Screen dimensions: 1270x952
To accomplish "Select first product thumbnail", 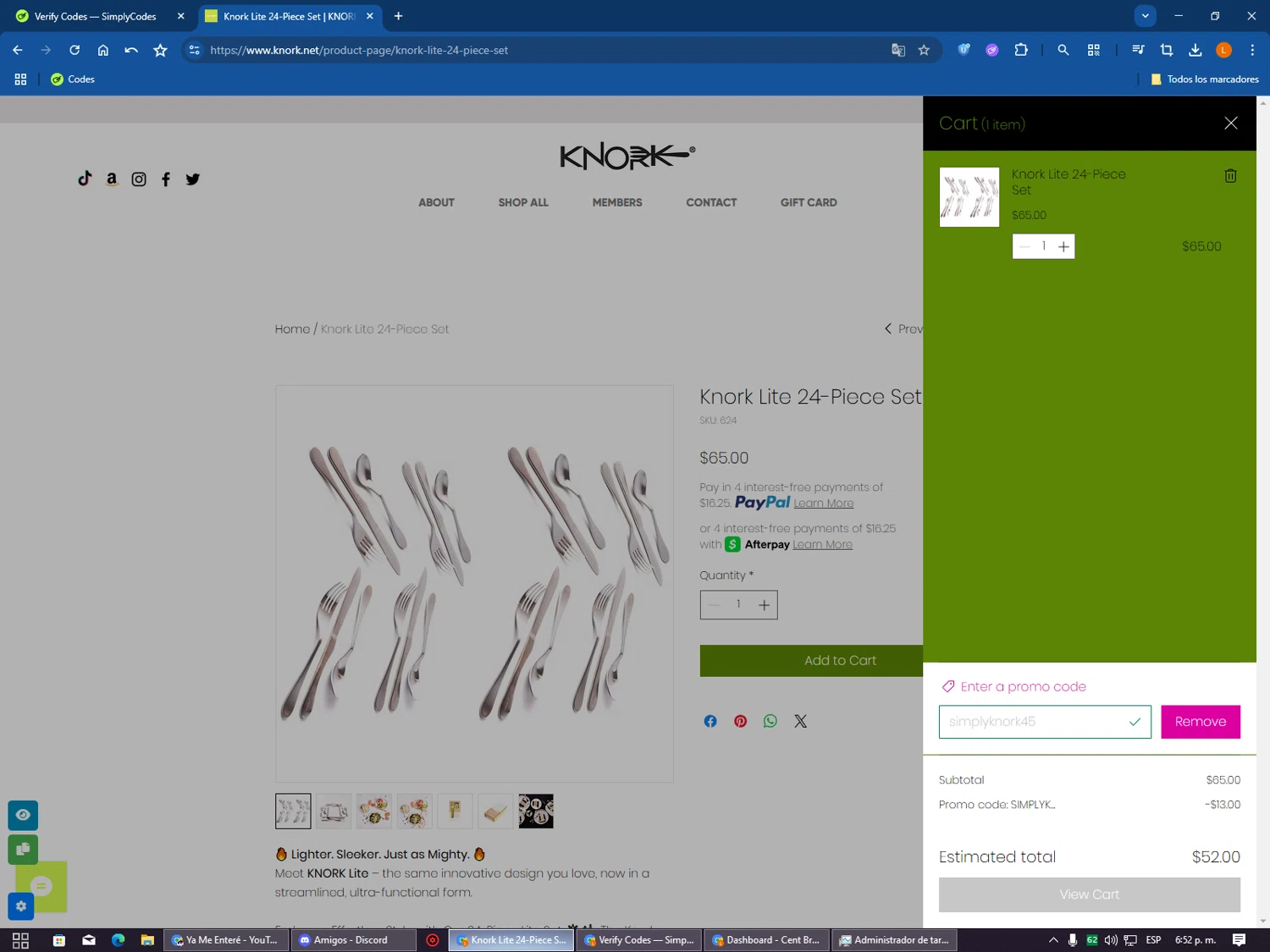I will (x=293, y=811).
